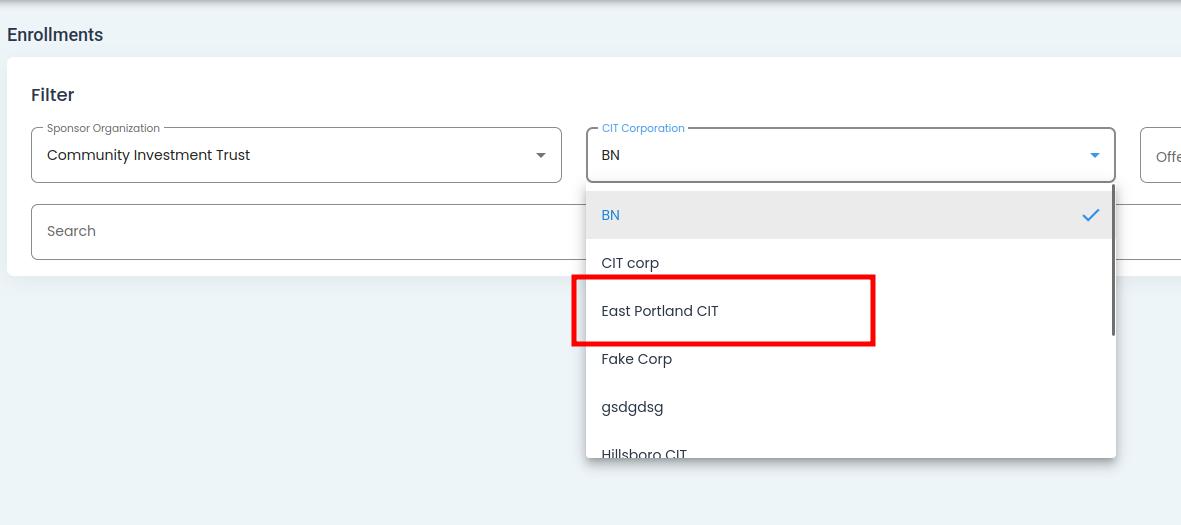Select the gsdgdsg list entry

coord(632,407)
